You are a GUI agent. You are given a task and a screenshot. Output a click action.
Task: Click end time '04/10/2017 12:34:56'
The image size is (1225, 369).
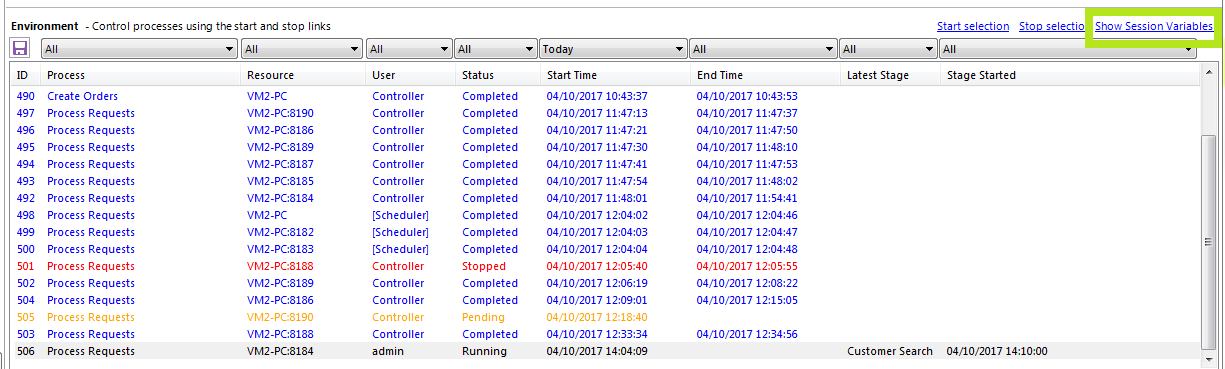[747, 334]
